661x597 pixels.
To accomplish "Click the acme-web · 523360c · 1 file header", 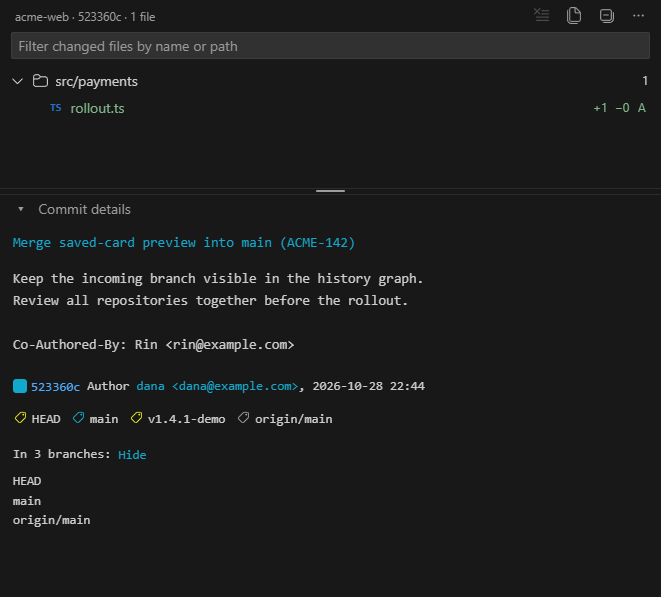I will 85,17.
